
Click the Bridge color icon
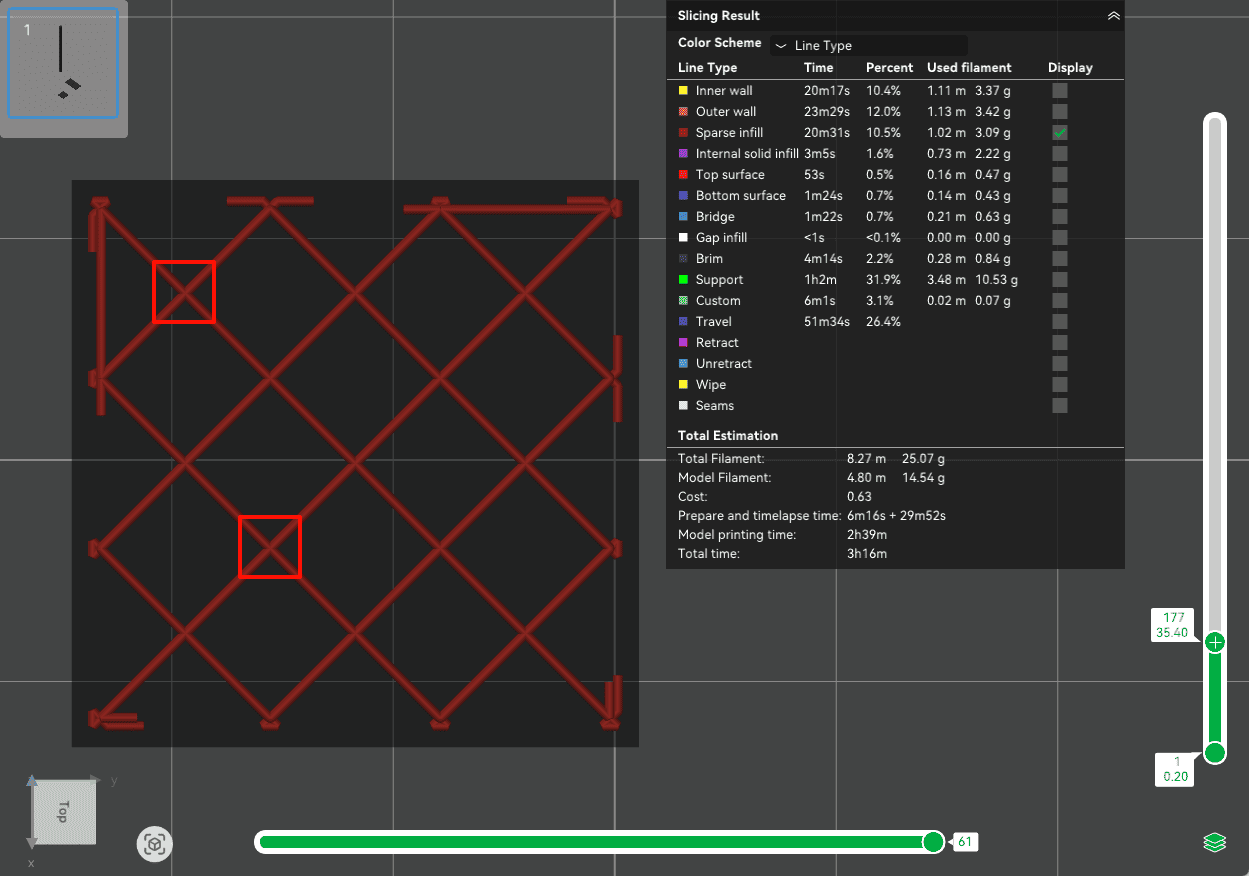coord(683,217)
